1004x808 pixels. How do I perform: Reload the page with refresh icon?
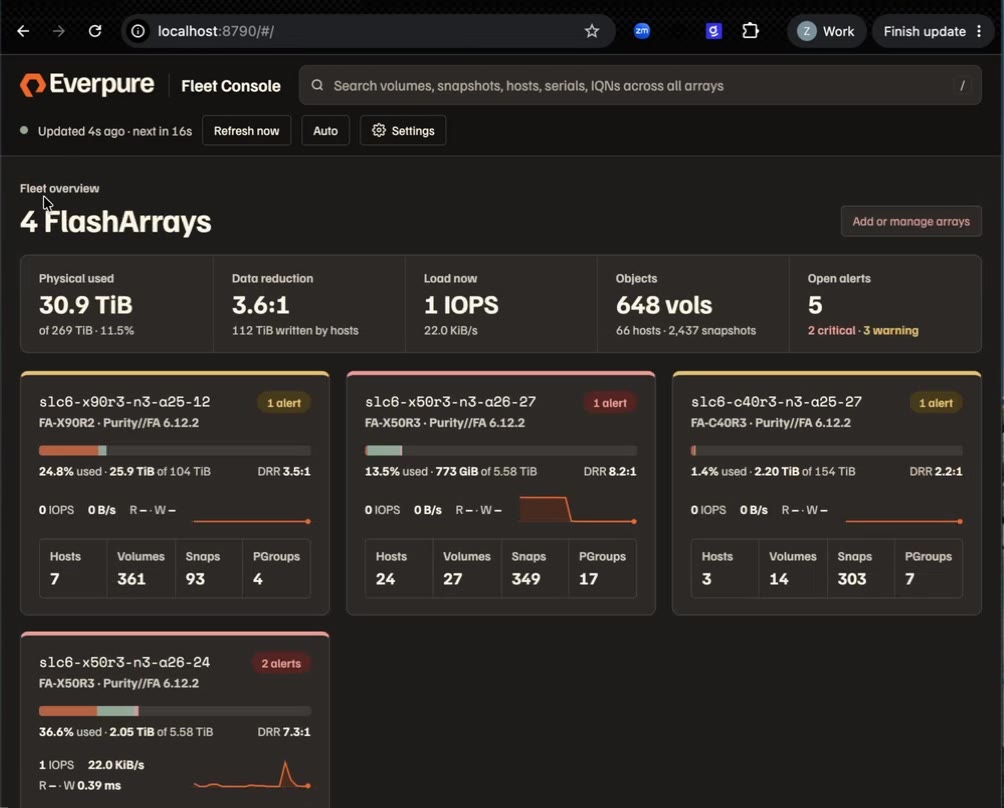click(95, 31)
